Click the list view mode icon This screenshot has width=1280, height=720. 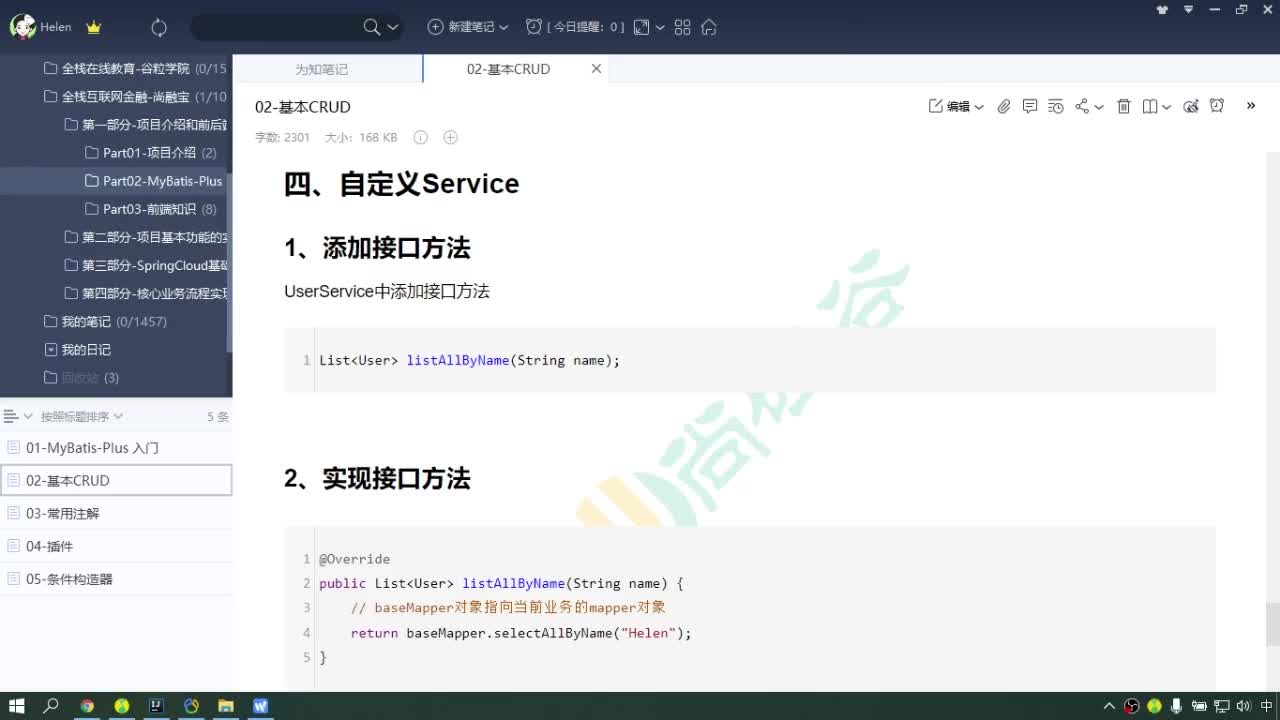tap(11, 416)
